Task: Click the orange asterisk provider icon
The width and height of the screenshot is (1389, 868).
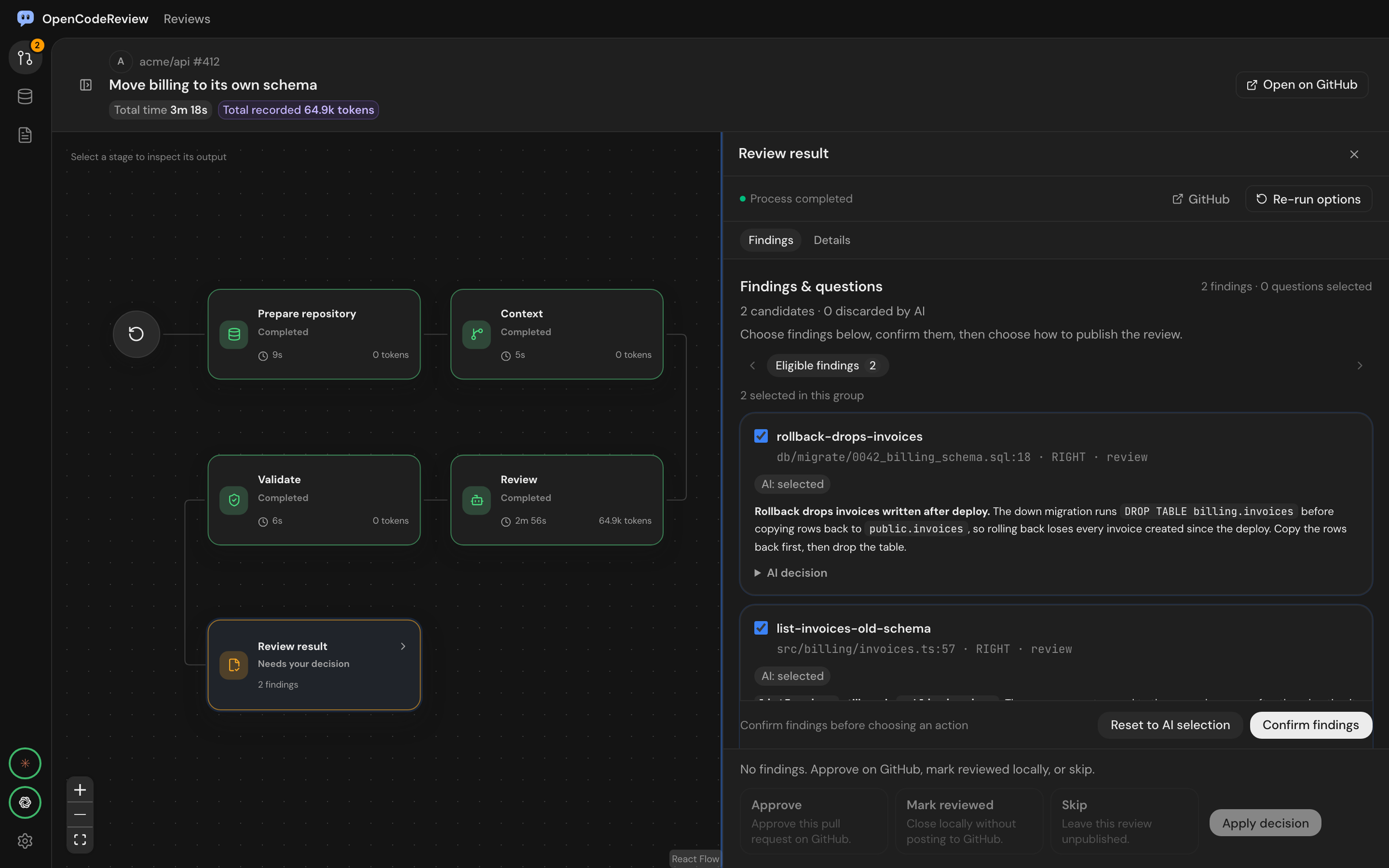Action: tap(25, 763)
